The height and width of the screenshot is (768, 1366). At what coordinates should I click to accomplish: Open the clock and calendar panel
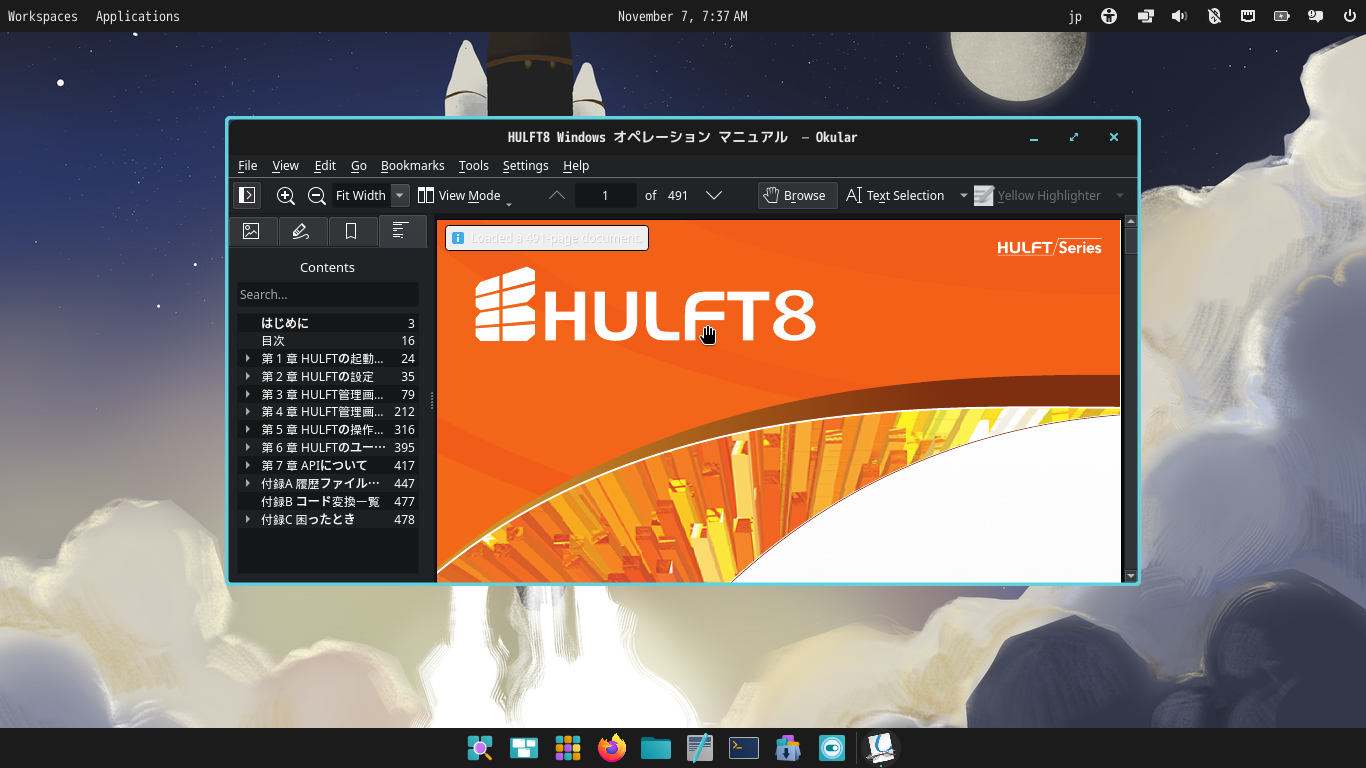coord(683,16)
